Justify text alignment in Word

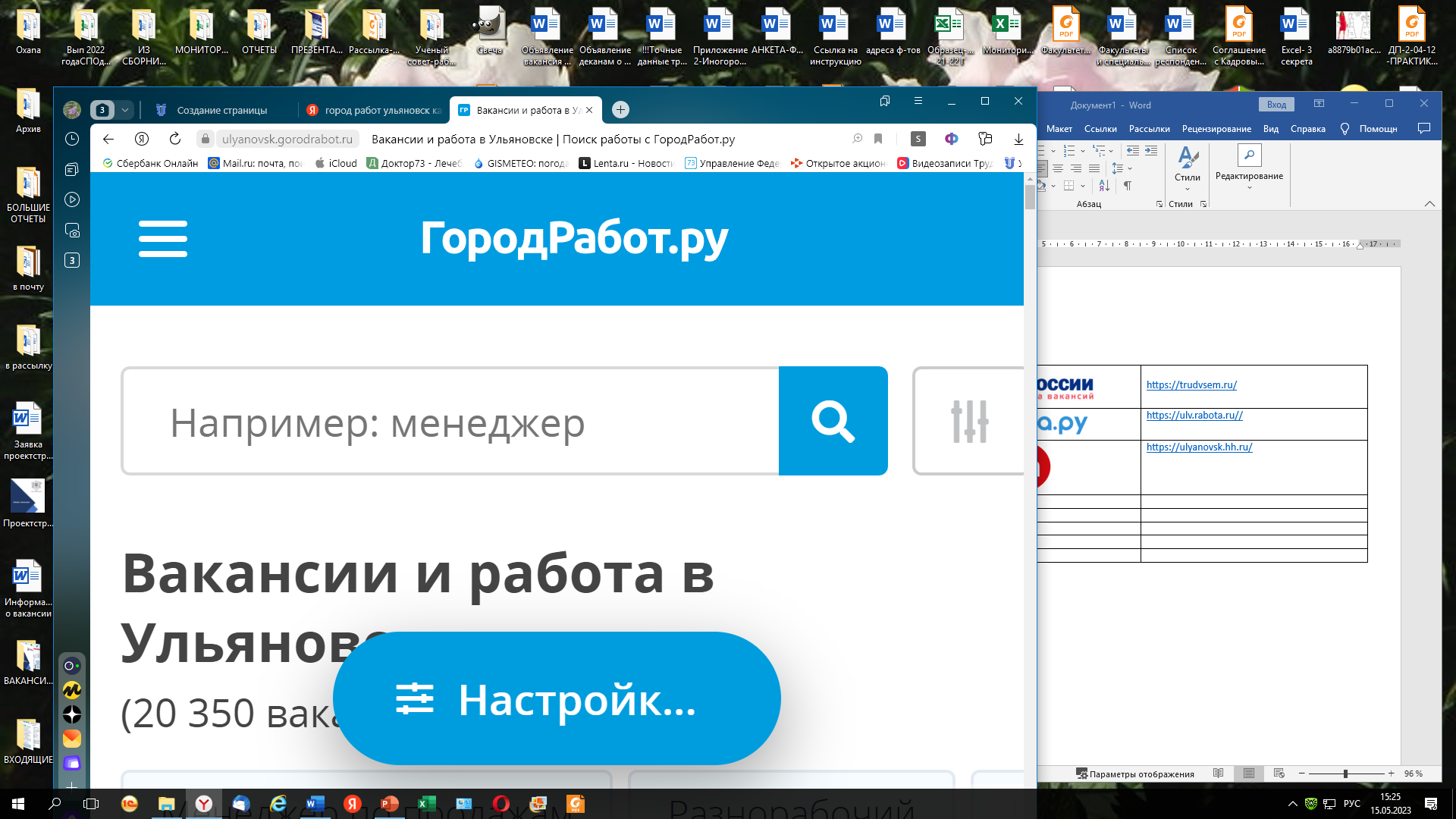click(x=1094, y=168)
